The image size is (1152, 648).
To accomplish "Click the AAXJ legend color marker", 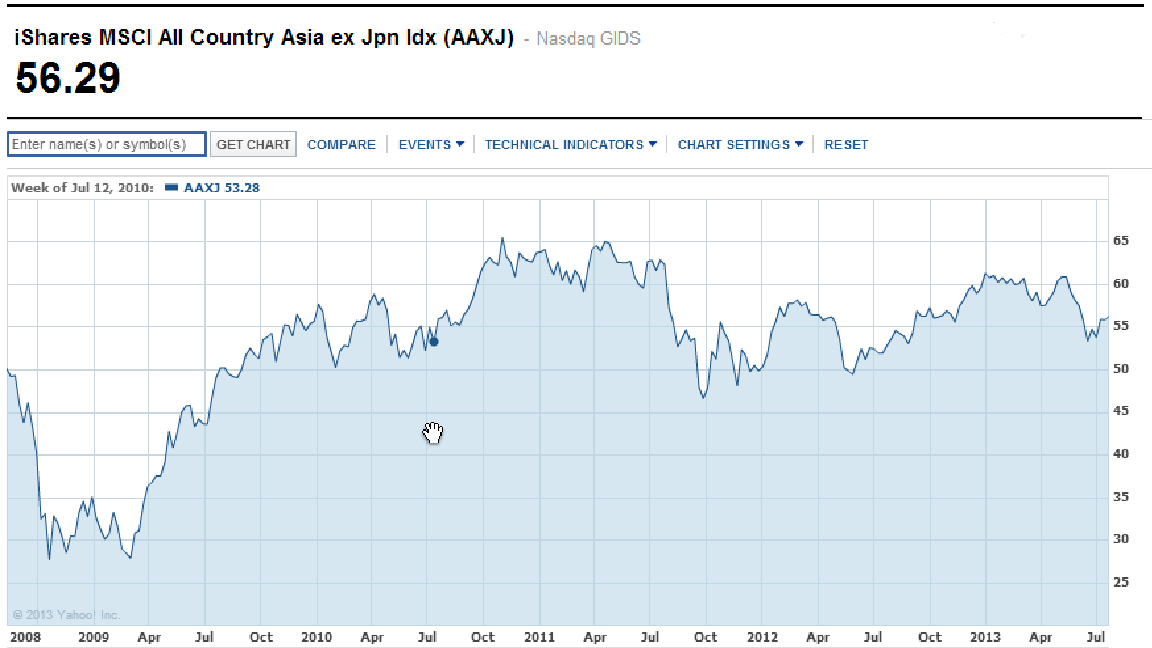I will tap(171, 187).
